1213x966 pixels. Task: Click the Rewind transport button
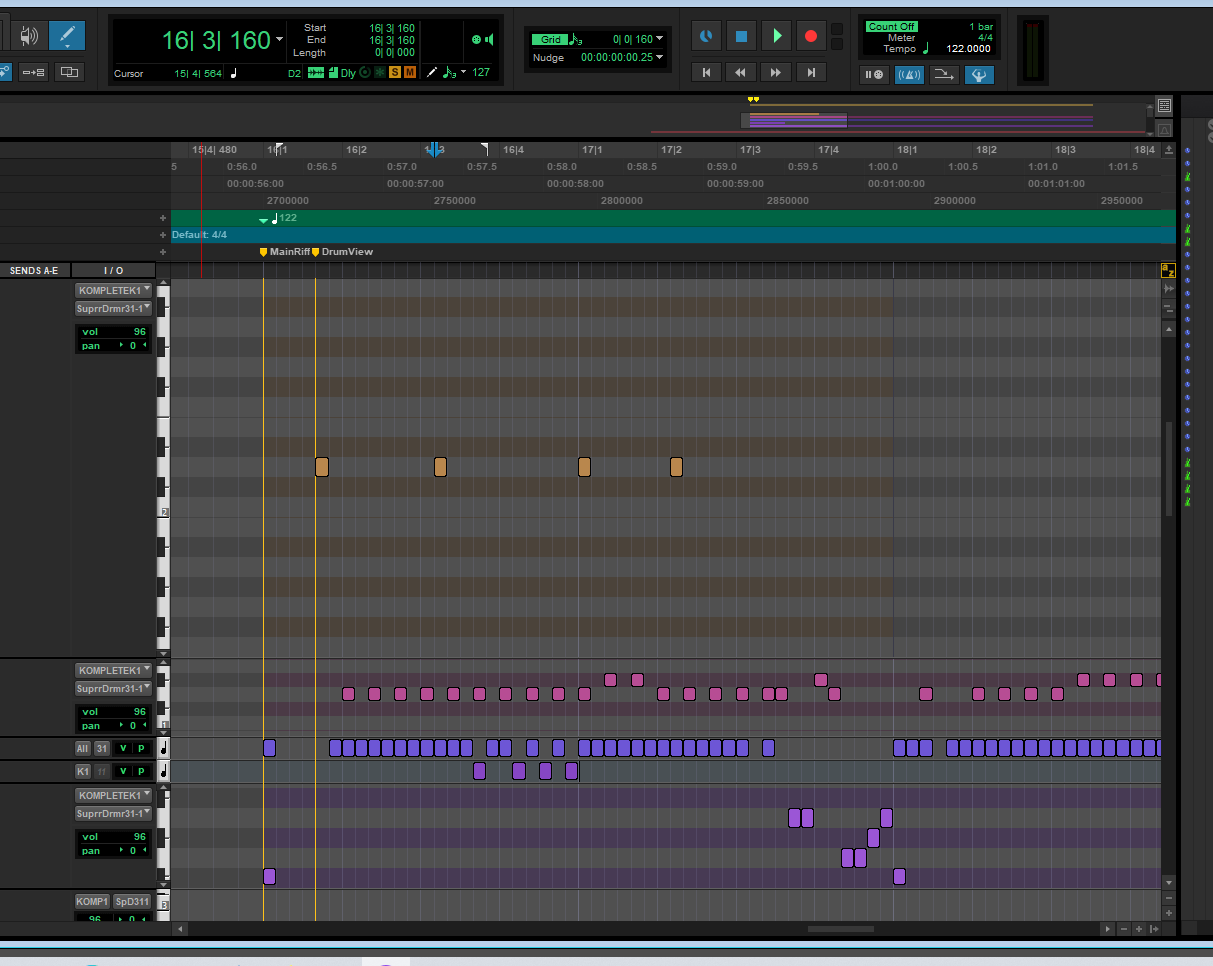[x=741, y=73]
